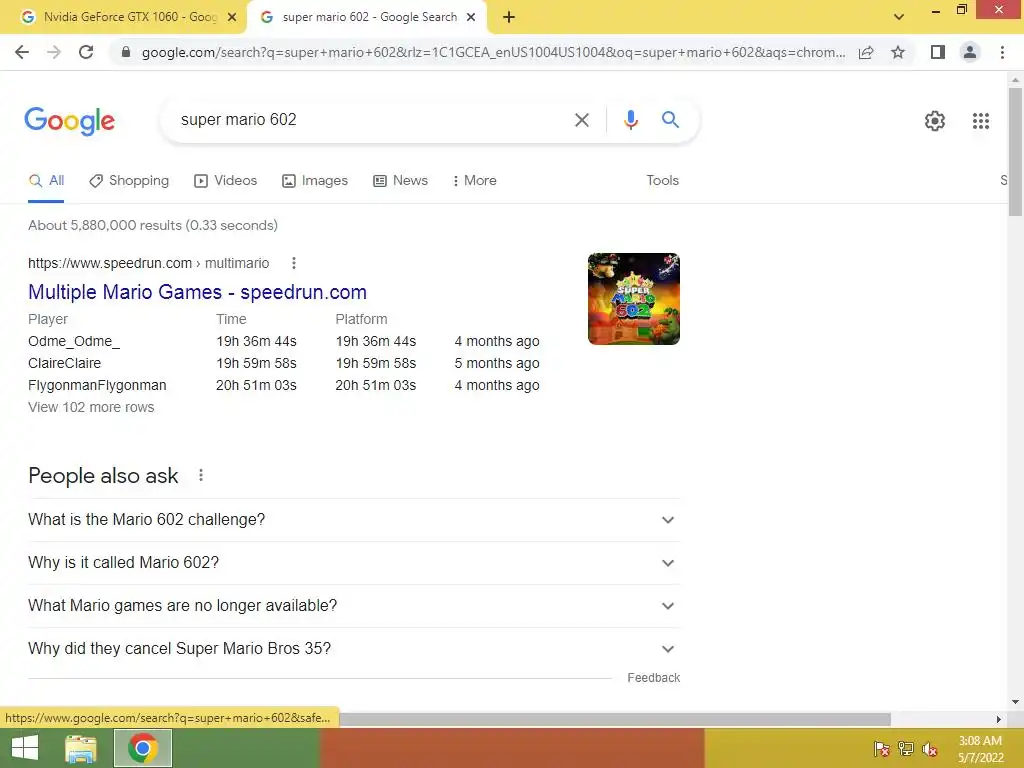Viewport: 1024px width, 768px height.
Task: Go back to previous page
Action: tap(22, 52)
